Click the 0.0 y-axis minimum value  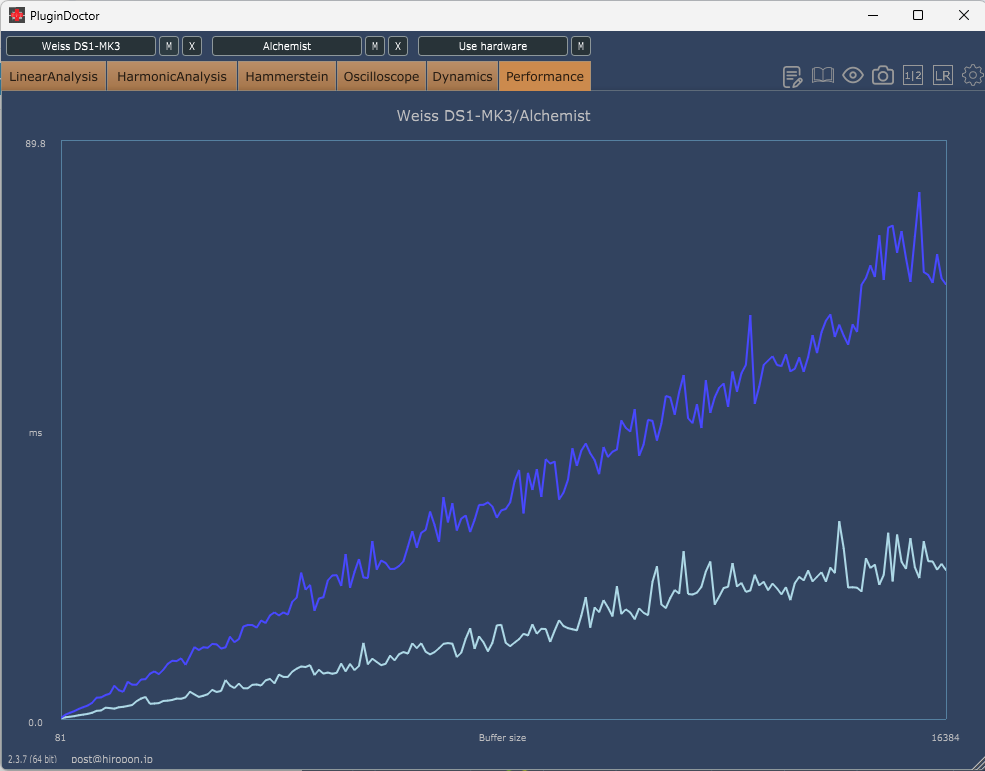tap(35, 723)
